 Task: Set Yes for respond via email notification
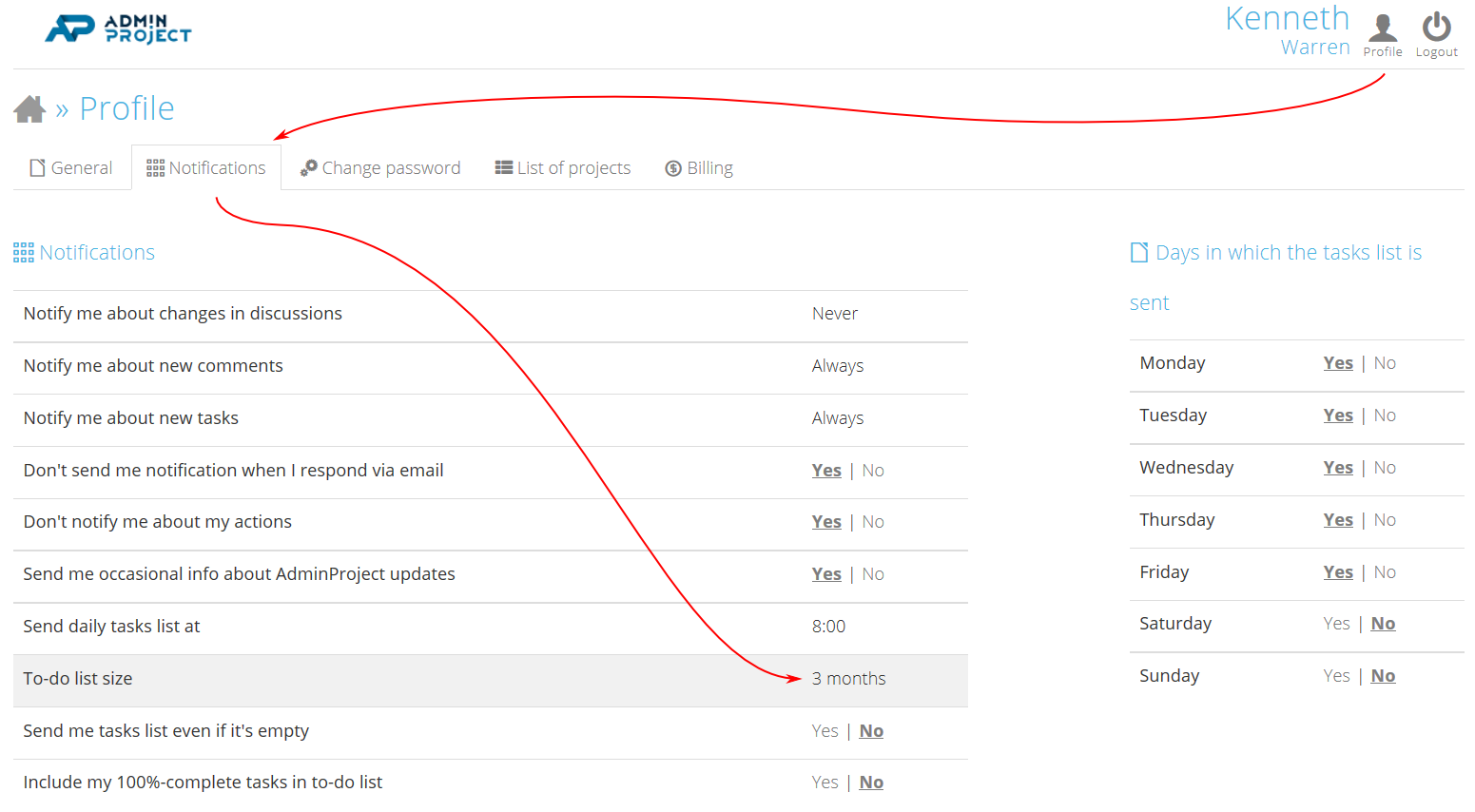point(826,471)
